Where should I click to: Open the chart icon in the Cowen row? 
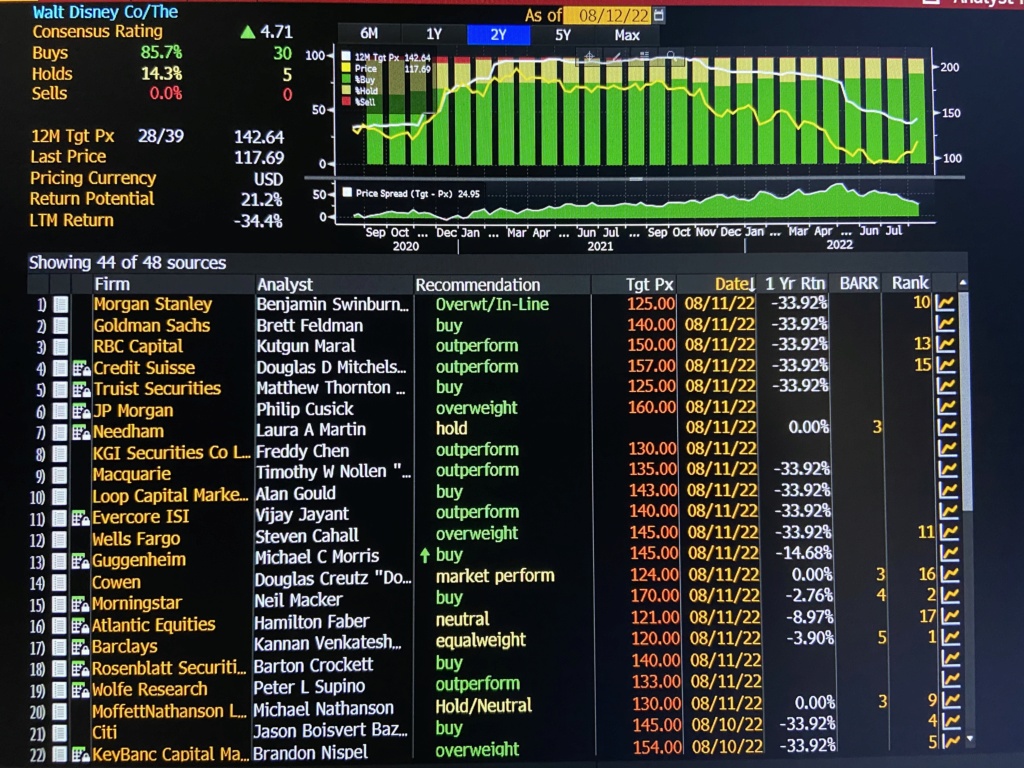pyautogui.click(x=950, y=575)
